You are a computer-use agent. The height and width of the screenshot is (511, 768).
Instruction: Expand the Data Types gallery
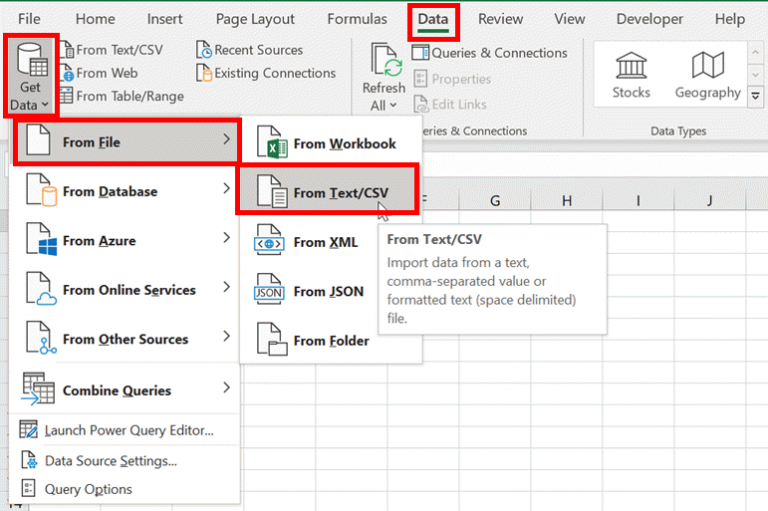click(756, 96)
